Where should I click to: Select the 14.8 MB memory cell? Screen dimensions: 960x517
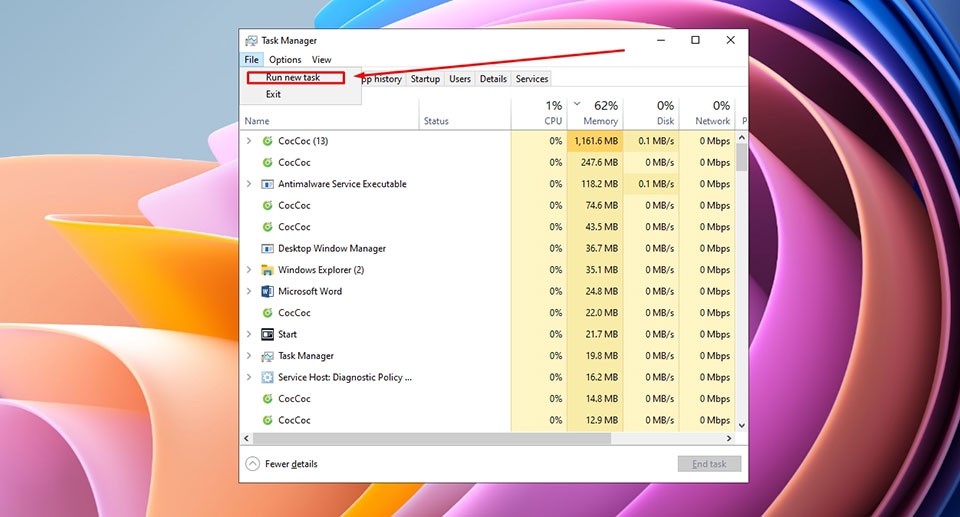click(x=595, y=399)
